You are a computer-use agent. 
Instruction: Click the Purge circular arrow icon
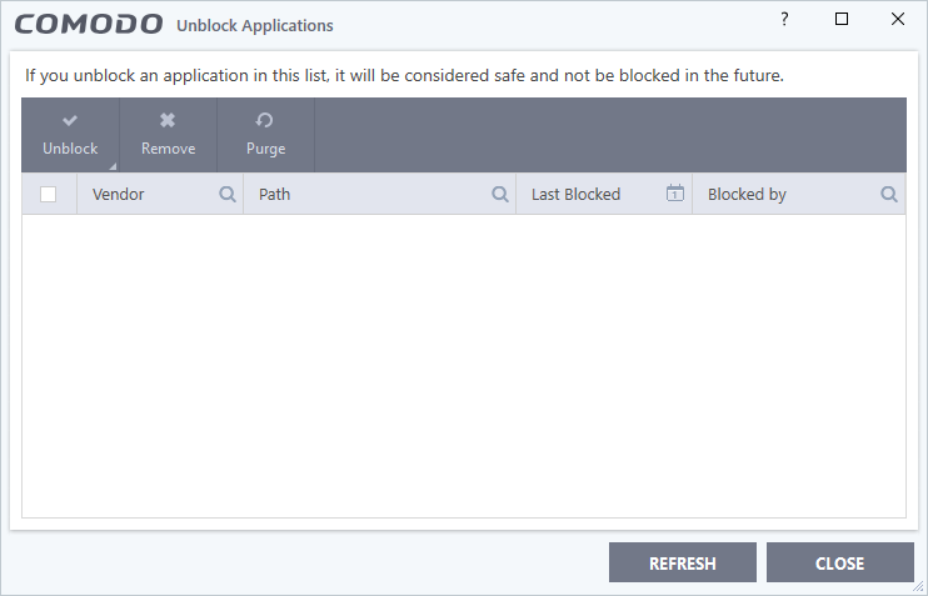(265, 121)
